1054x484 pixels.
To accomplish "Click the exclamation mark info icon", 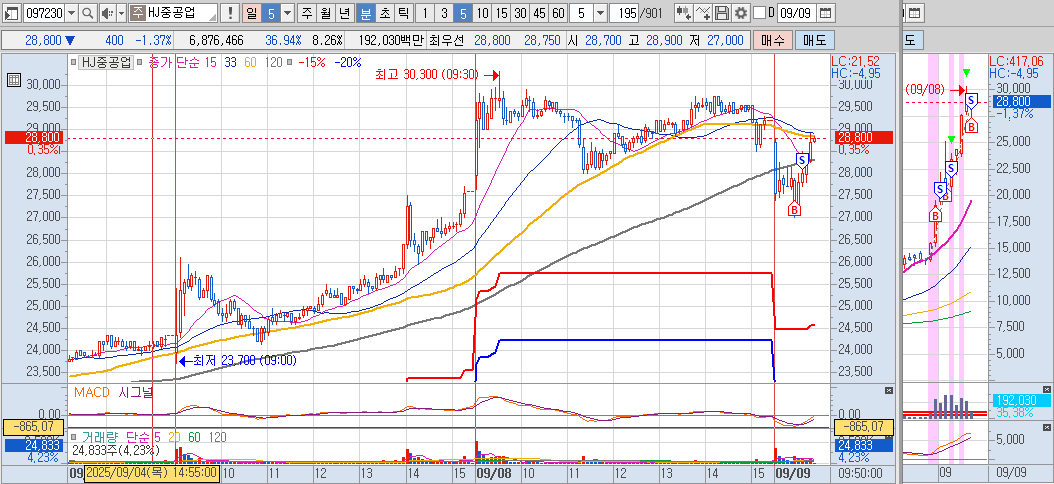I will coord(230,13).
